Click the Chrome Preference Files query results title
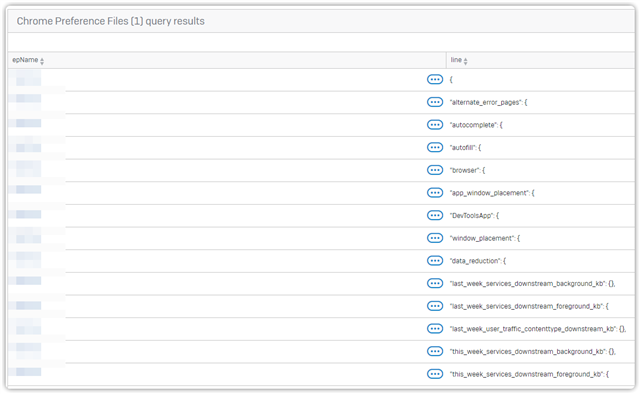This screenshot has height=394, width=640. click(111, 21)
